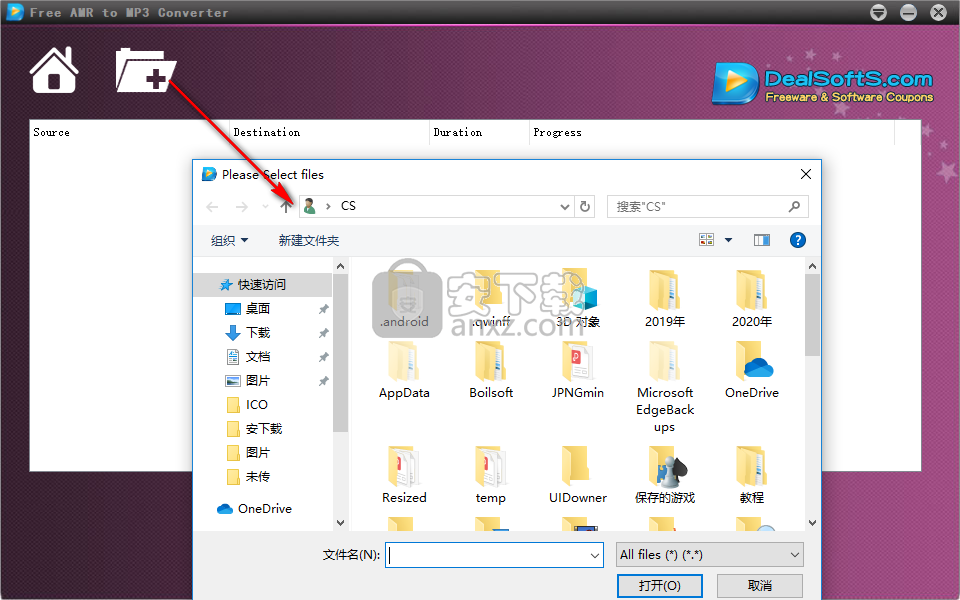This screenshot has width=960, height=600.
Task: Expand the address bar history dropdown
Action: tap(565, 206)
